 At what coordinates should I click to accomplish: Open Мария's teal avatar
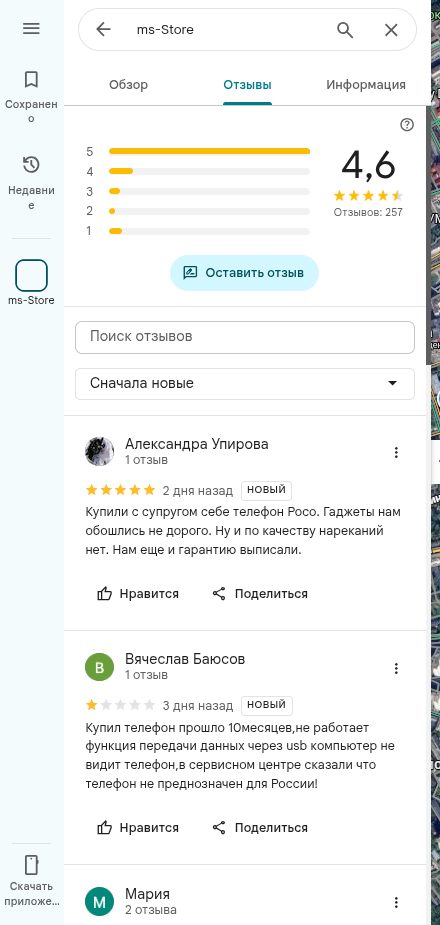tap(100, 901)
